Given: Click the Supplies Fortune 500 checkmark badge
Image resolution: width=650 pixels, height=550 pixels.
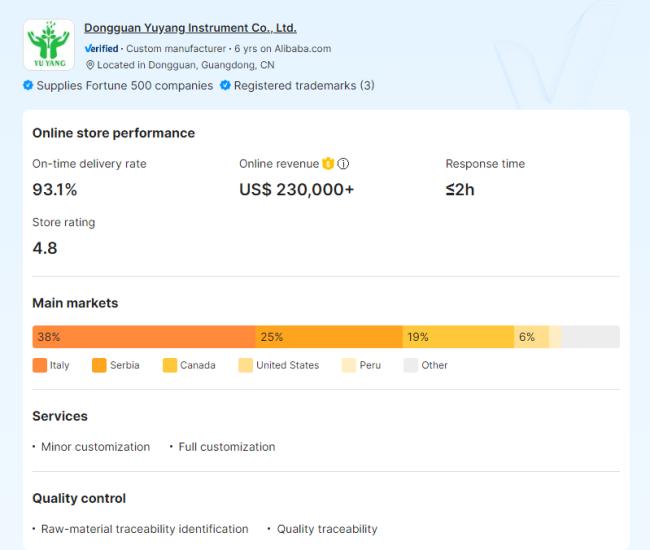Looking at the screenshot, I should point(28,86).
